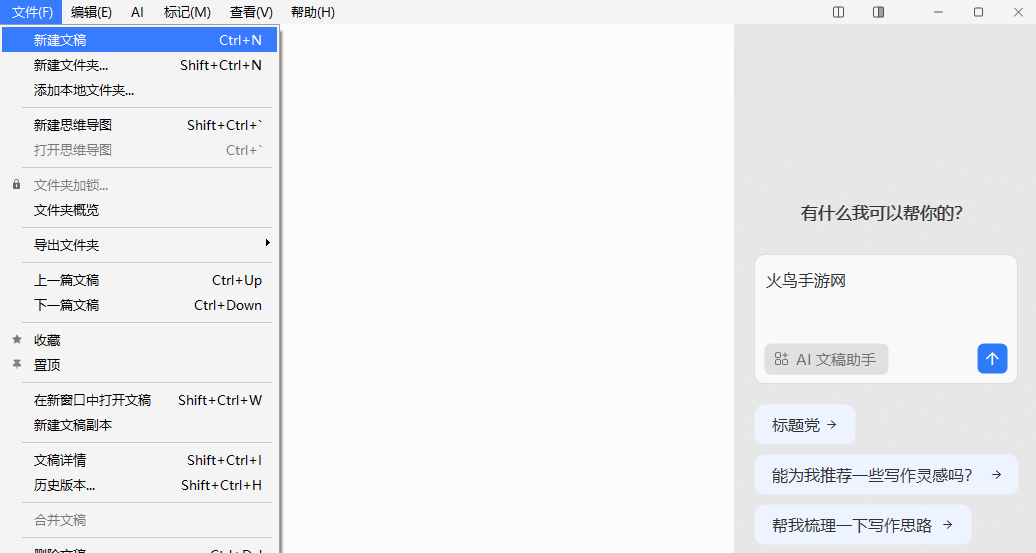The height and width of the screenshot is (553, 1036).
Task: Open the 编辑(E) menu
Action: 91,12
